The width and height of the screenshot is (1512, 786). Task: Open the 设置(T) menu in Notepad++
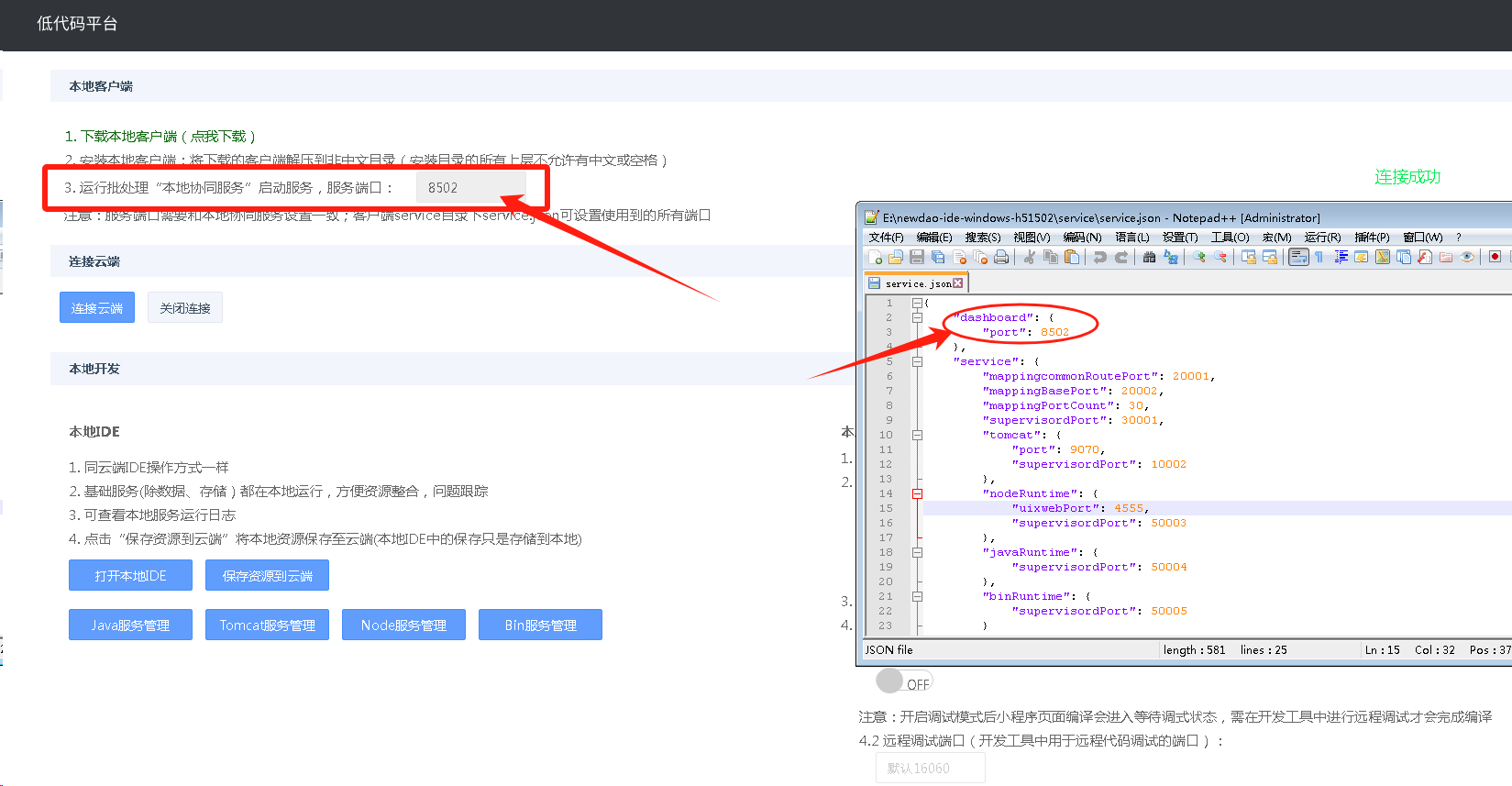click(x=1180, y=237)
